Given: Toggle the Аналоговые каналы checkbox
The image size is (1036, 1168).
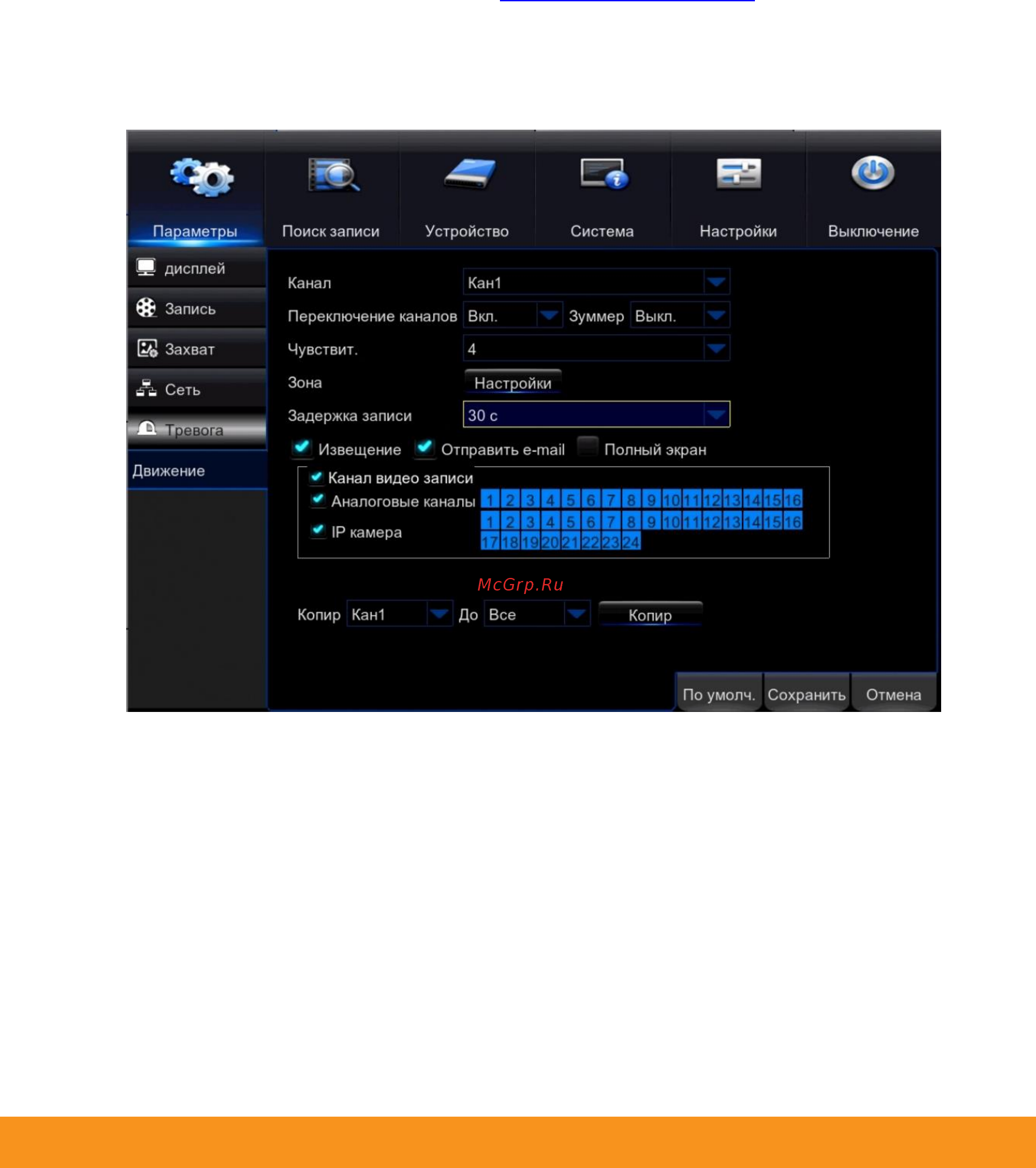Looking at the screenshot, I should click(319, 500).
